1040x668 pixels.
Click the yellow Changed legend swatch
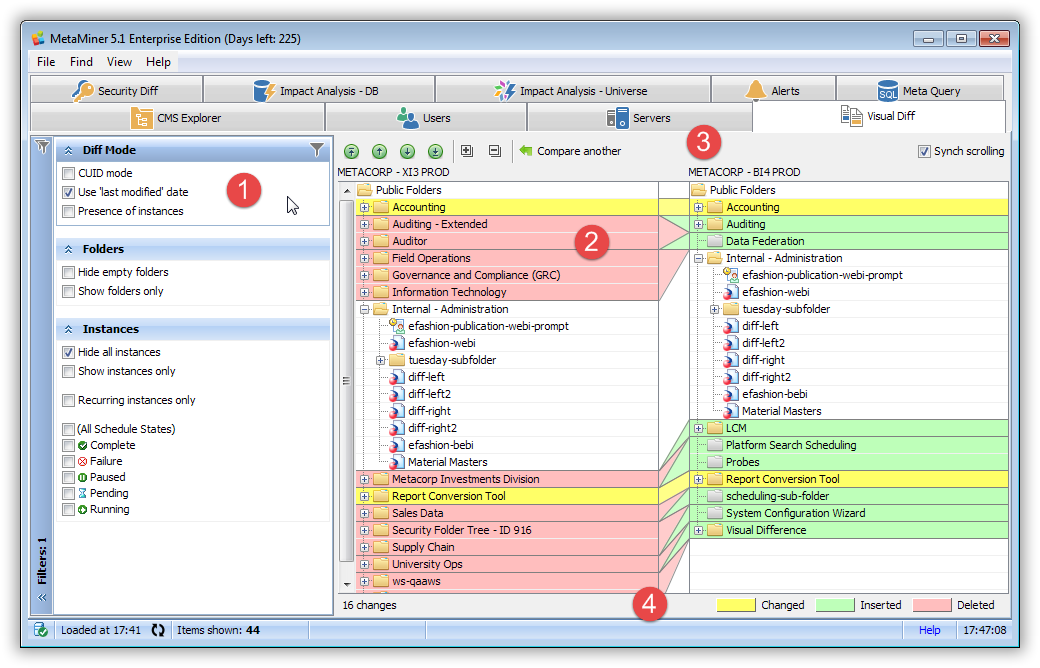736,605
